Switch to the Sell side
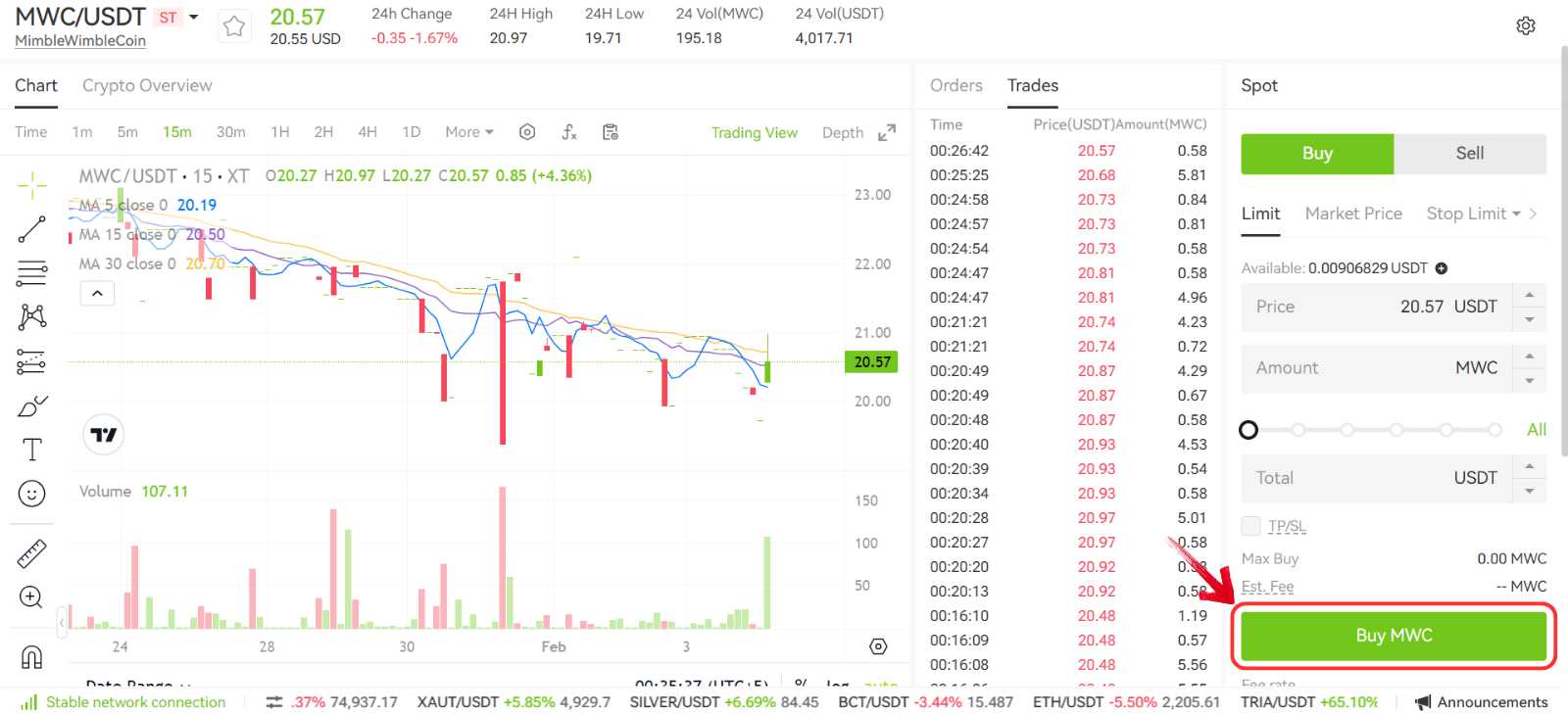The width and height of the screenshot is (1568, 714). click(1470, 154)
